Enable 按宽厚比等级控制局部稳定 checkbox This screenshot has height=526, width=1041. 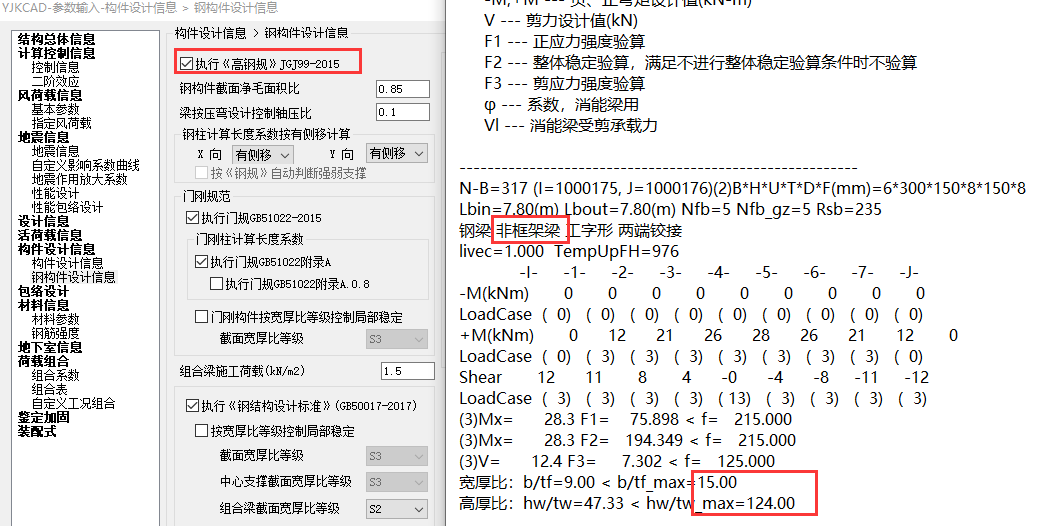[201, 431]
